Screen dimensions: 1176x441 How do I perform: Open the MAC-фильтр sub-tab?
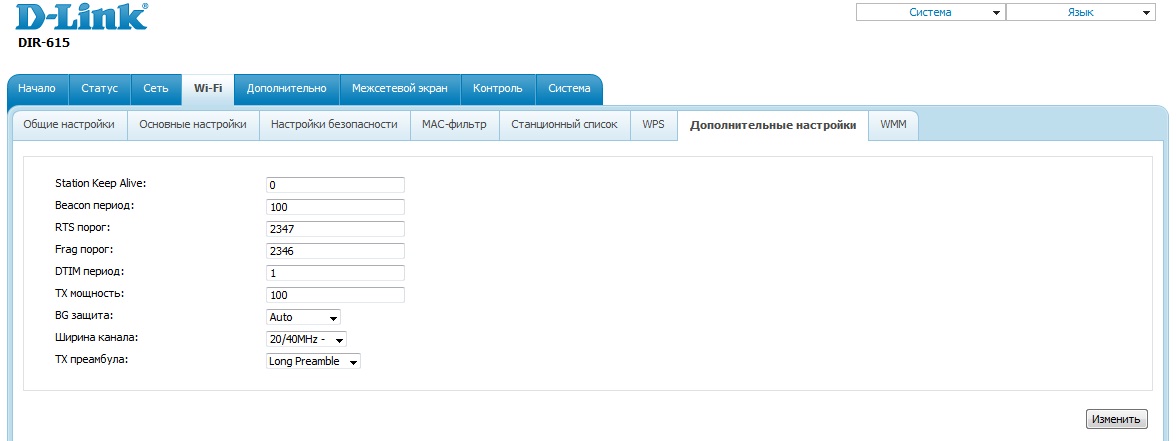click(454, 124)
